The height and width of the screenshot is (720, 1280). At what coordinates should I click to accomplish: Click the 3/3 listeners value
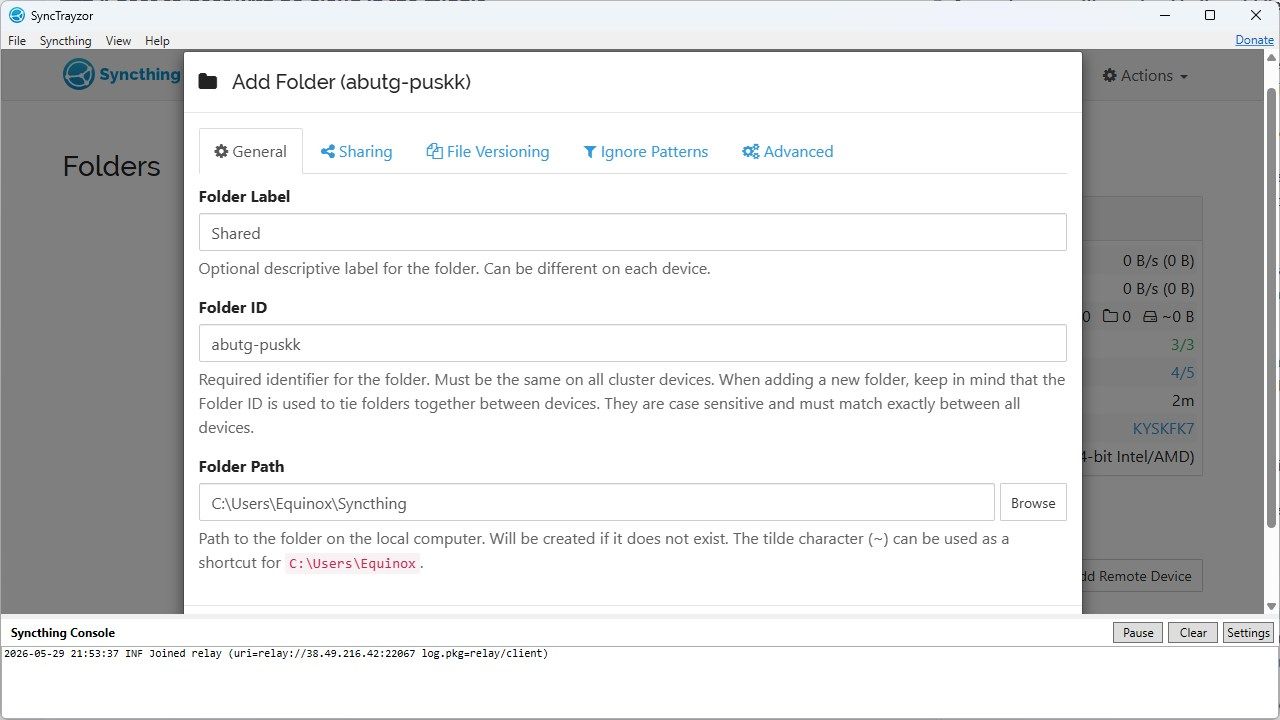point(1183,345)
